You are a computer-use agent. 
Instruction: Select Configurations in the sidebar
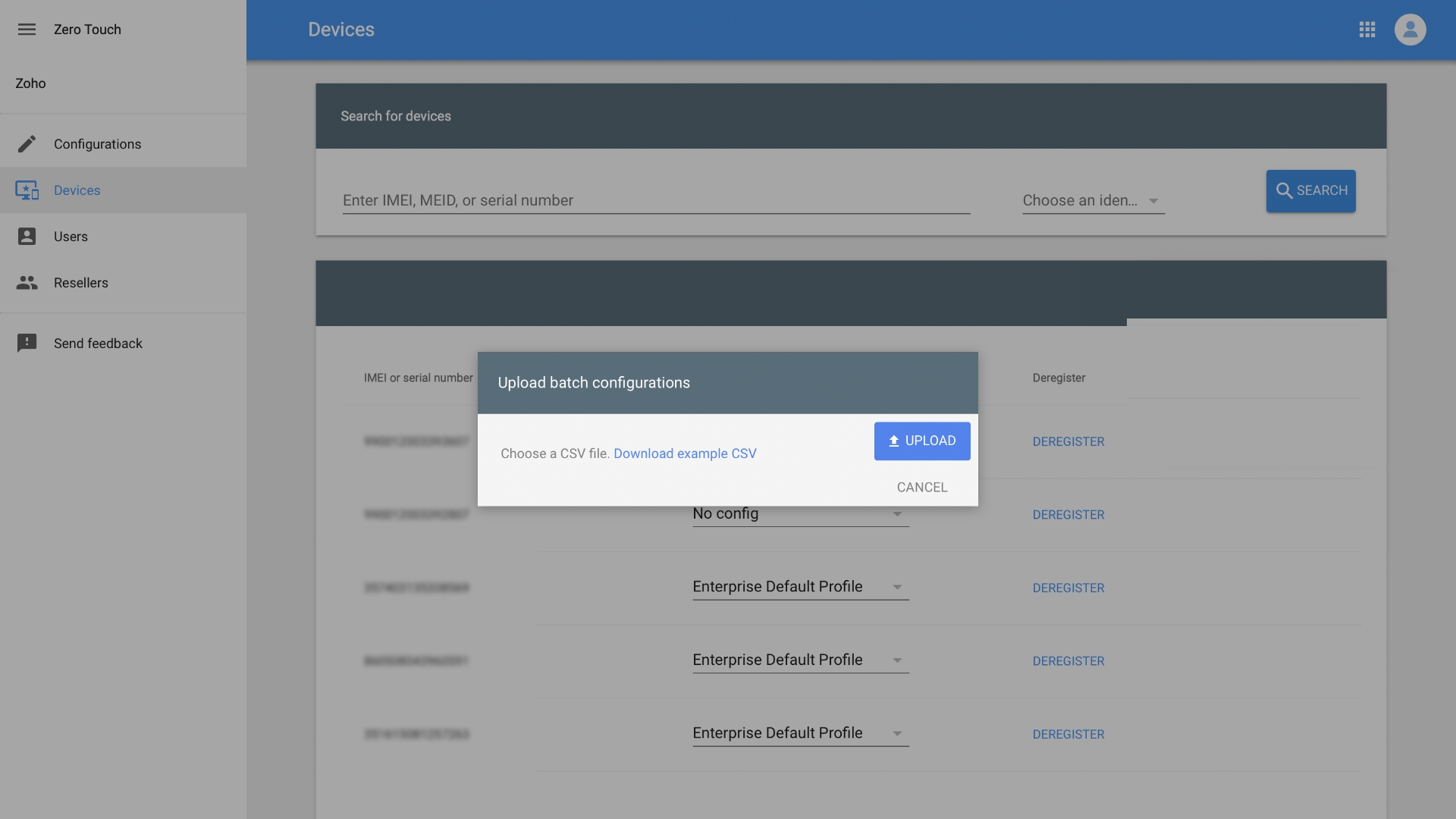tap(97, 144)
